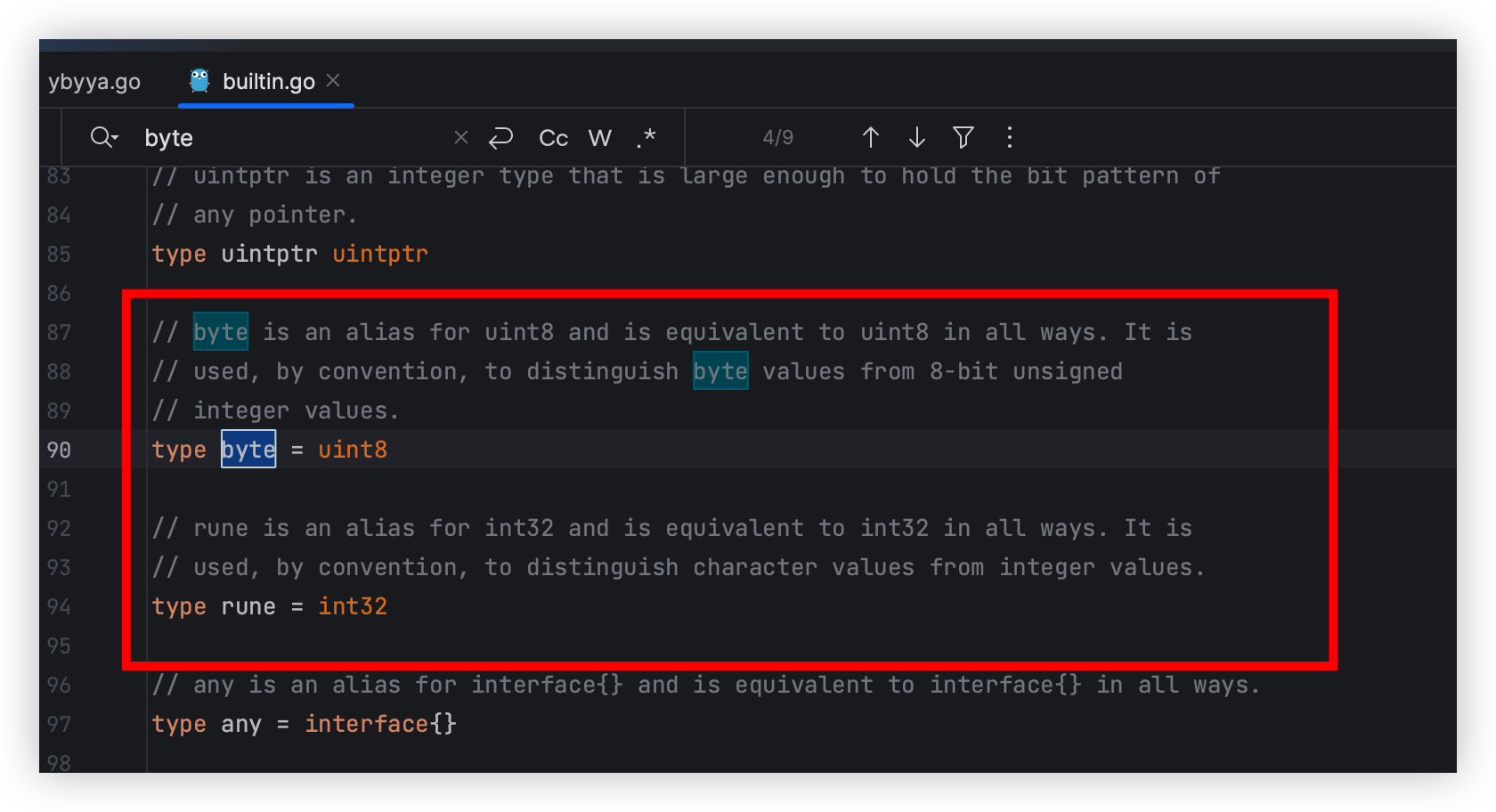
Task: Click uint8 type on line 90
Action: click(353, 450)
